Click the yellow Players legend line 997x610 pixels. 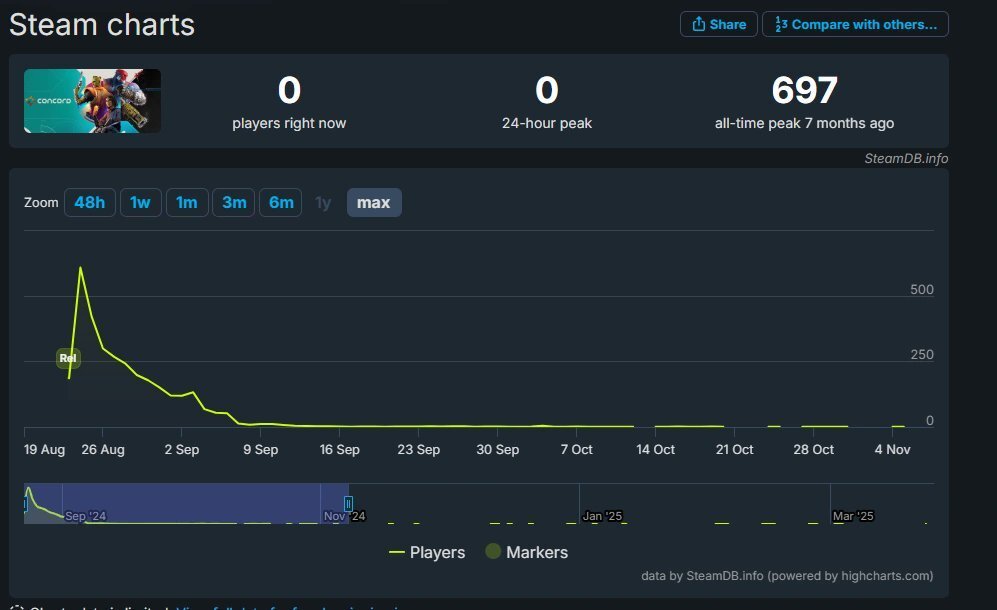click(397, 552)
